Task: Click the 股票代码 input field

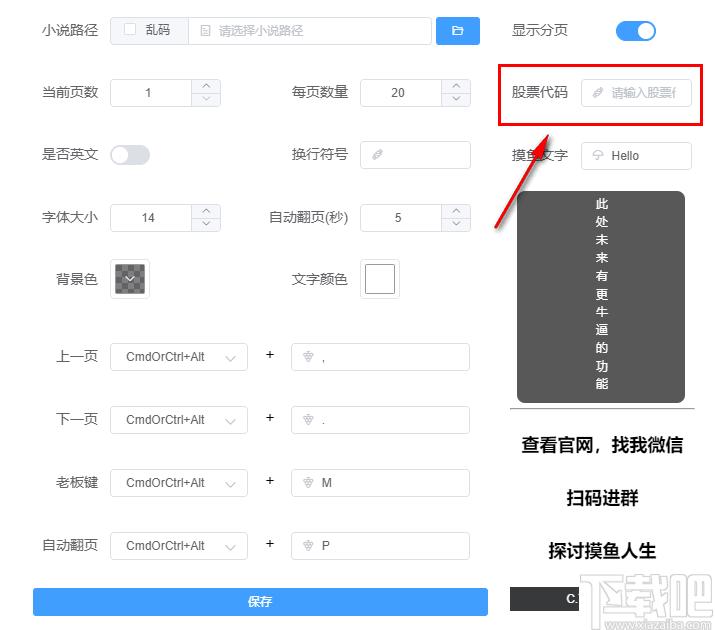Action: [x=636, y=93]
